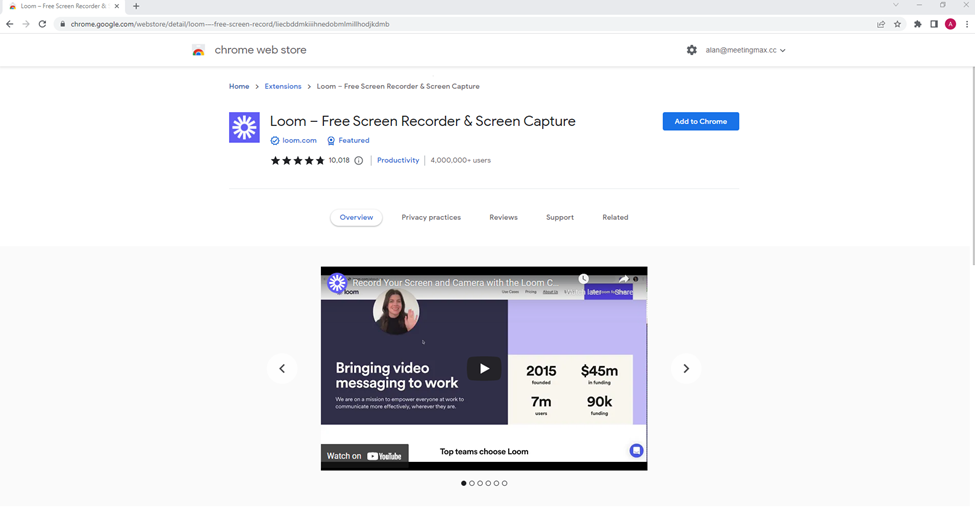Click the video Share arrow icon

pos(623,279)
